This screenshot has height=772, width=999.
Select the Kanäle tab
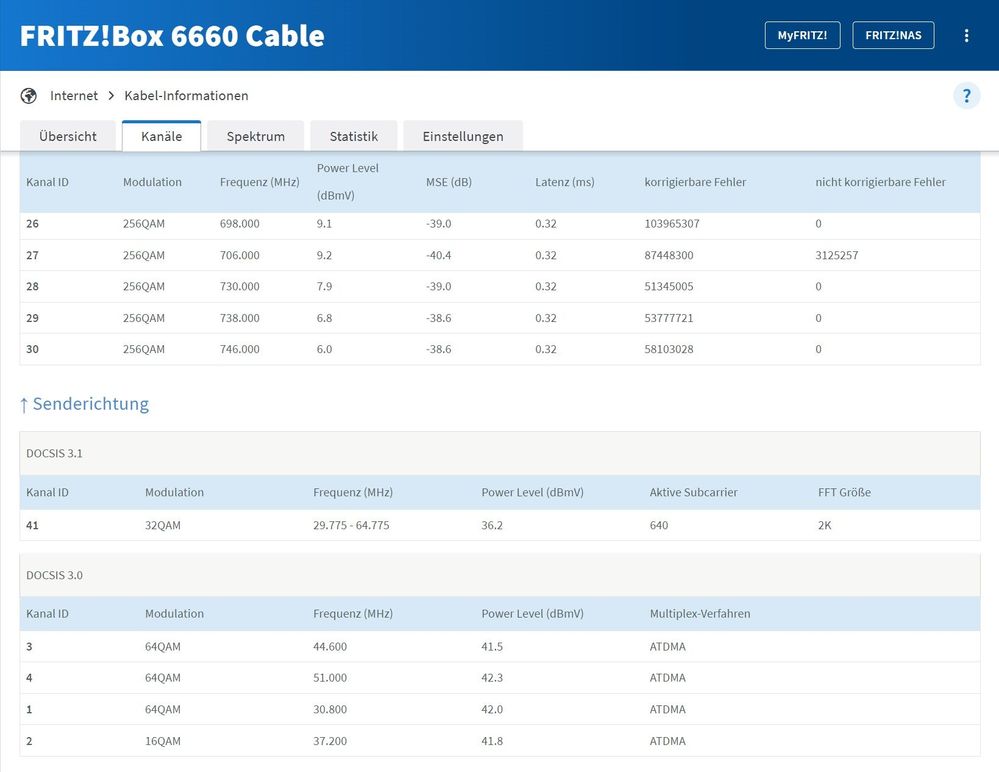161,136
